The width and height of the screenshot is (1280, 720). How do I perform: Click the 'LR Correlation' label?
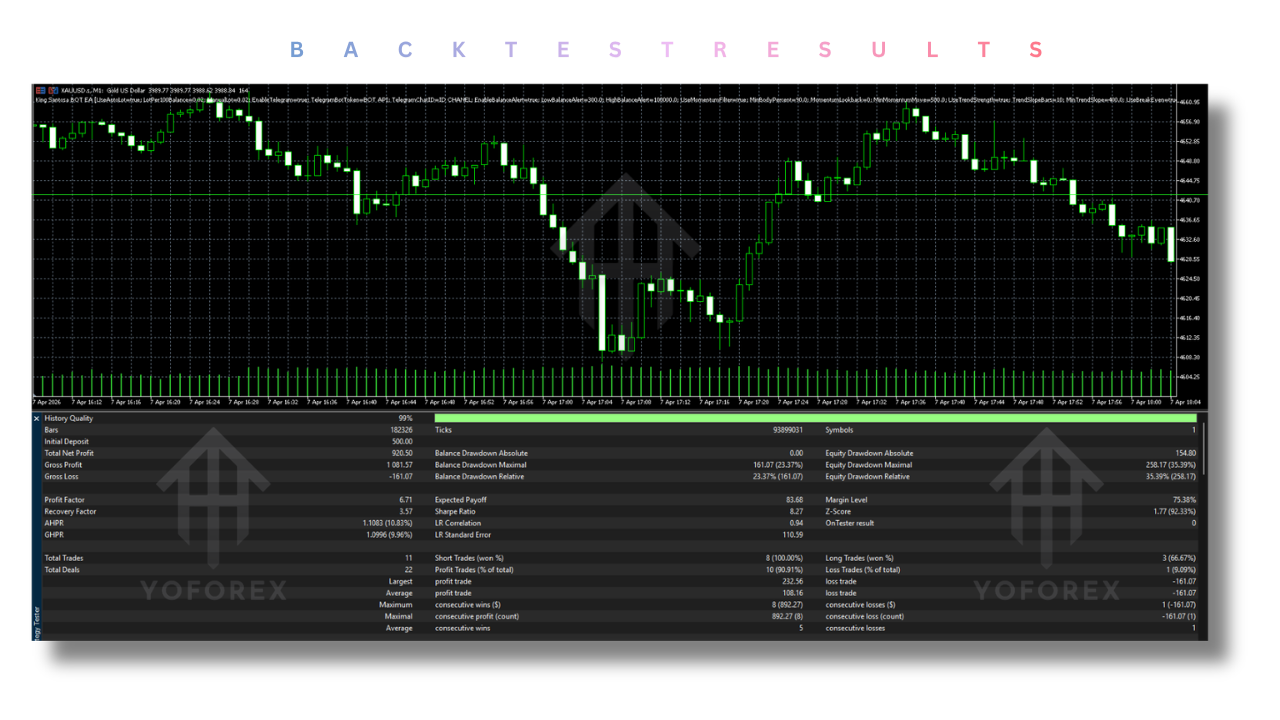pos(458,523)
